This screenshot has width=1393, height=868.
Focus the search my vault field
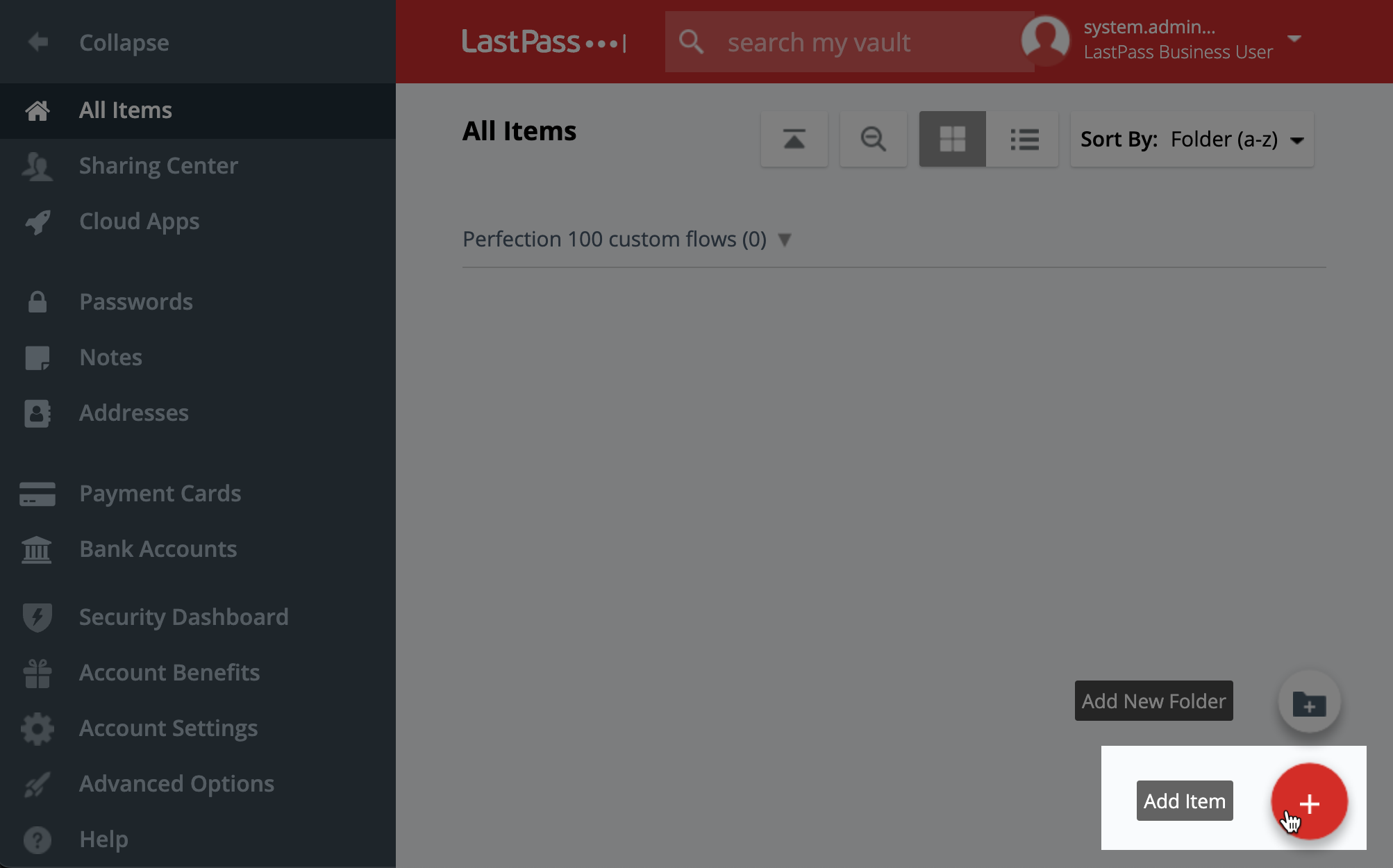(850, 42)
